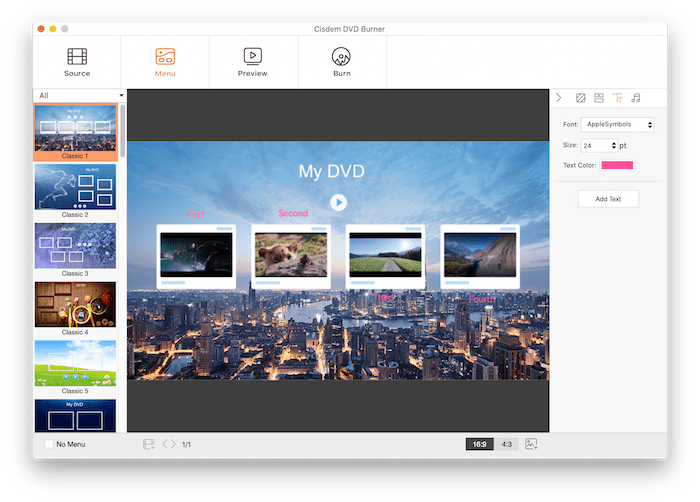Open the frame layout icon in right panel
700x502 pixels.
599,98
